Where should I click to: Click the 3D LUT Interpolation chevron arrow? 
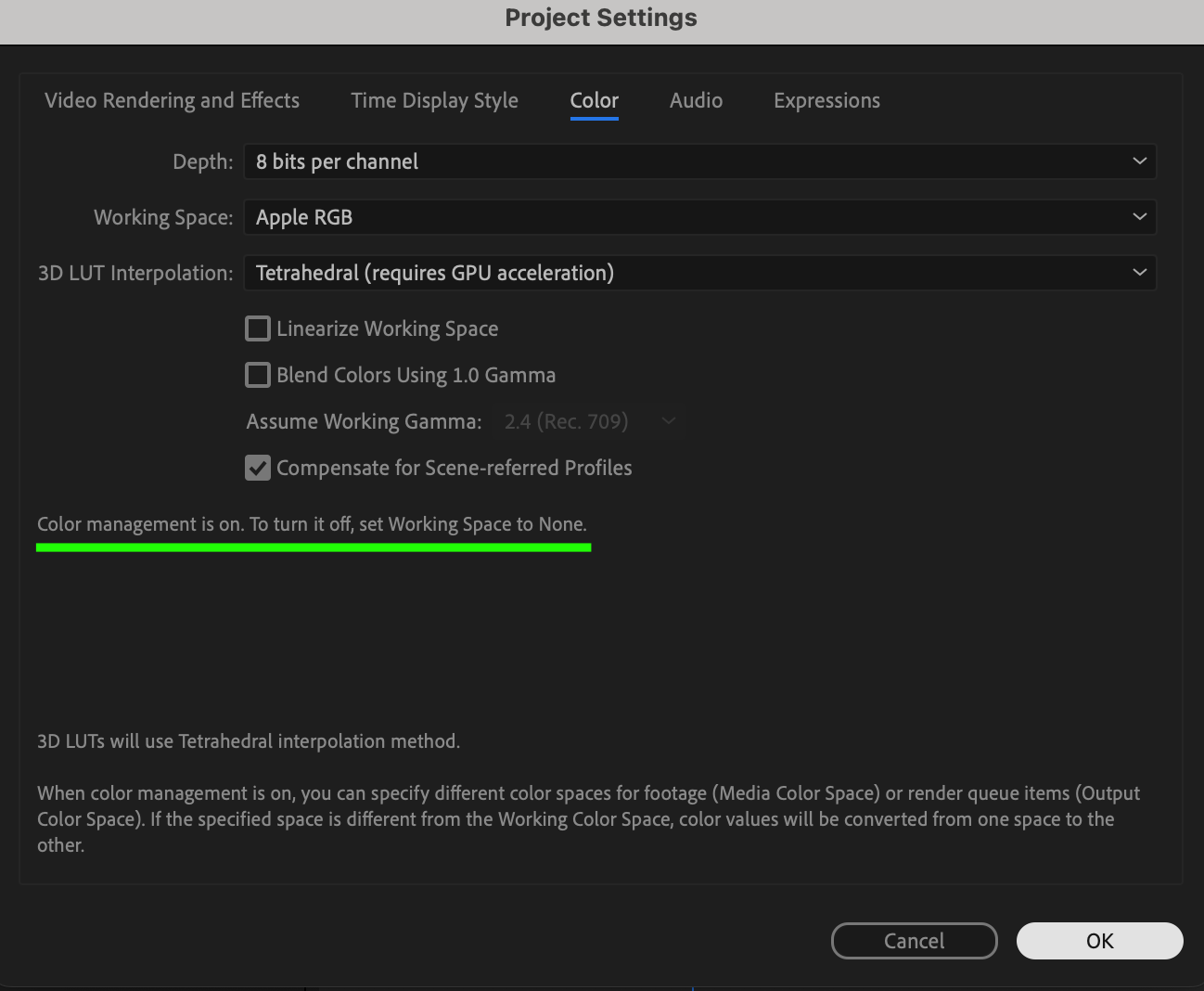click(1139, 273)
